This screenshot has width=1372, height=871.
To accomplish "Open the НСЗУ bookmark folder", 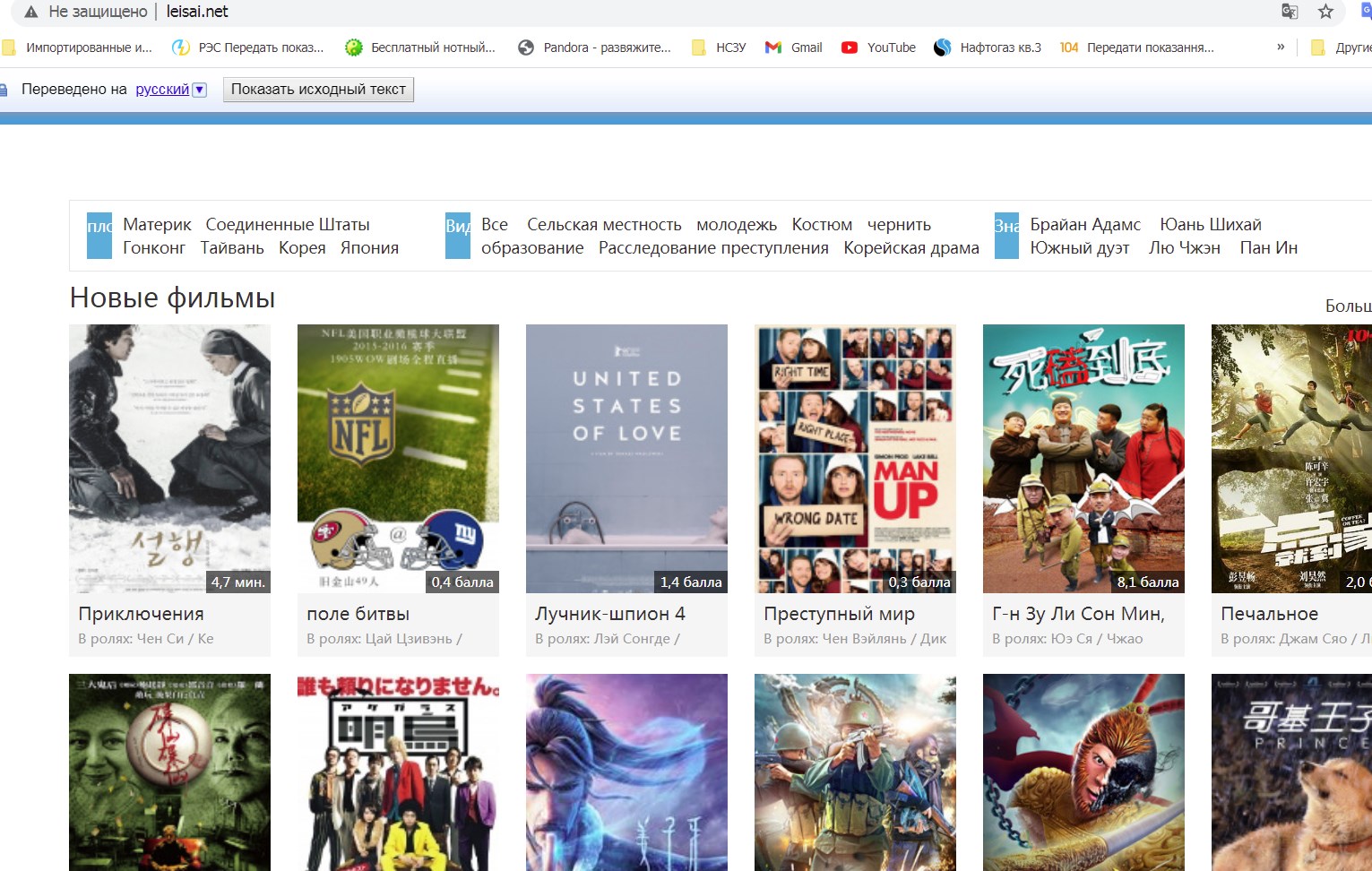I will 719,47.
